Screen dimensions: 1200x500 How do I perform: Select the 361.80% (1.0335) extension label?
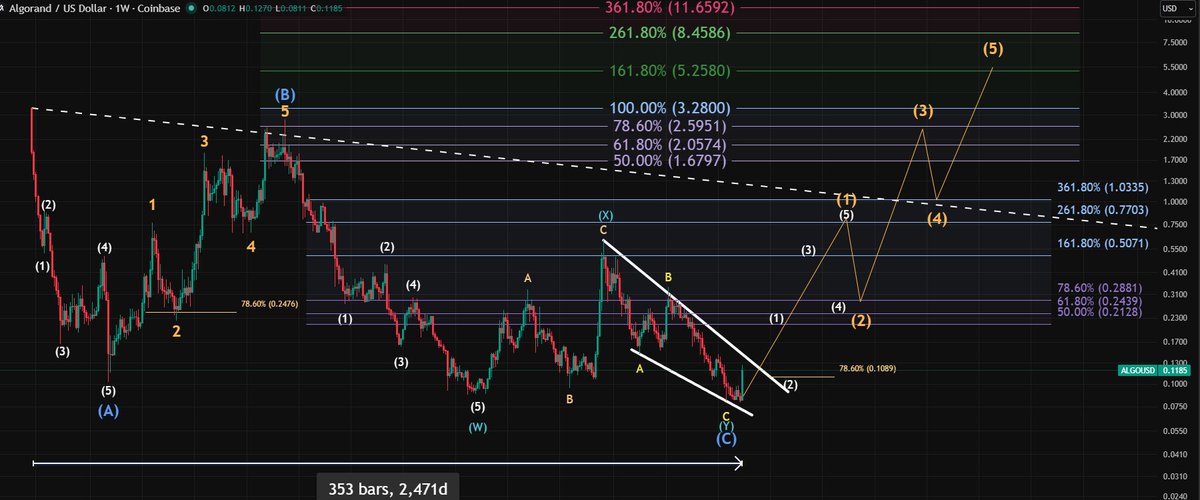point(1102,188)
